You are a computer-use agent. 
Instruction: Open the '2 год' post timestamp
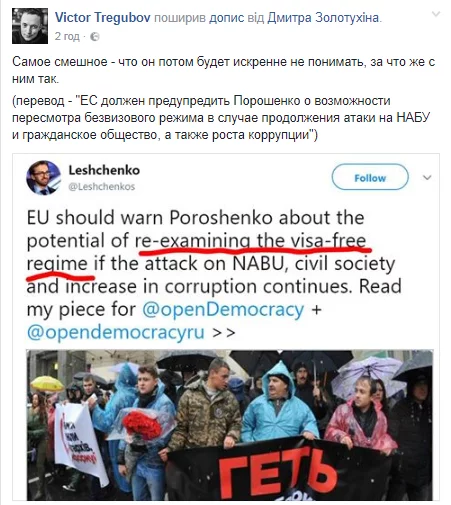click(x=67, y=36)
